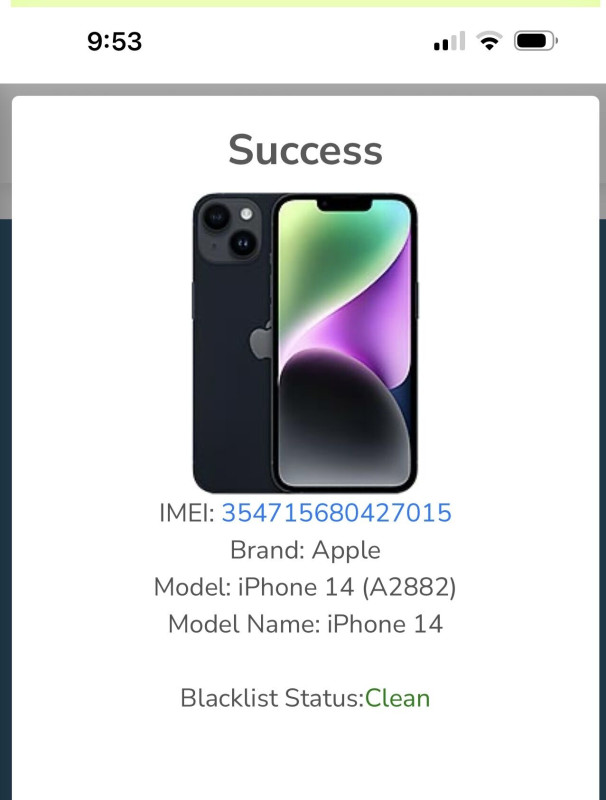606x800 pixels.
Task: Tap the Apple logo on the phone image
Action: [261, 341]
